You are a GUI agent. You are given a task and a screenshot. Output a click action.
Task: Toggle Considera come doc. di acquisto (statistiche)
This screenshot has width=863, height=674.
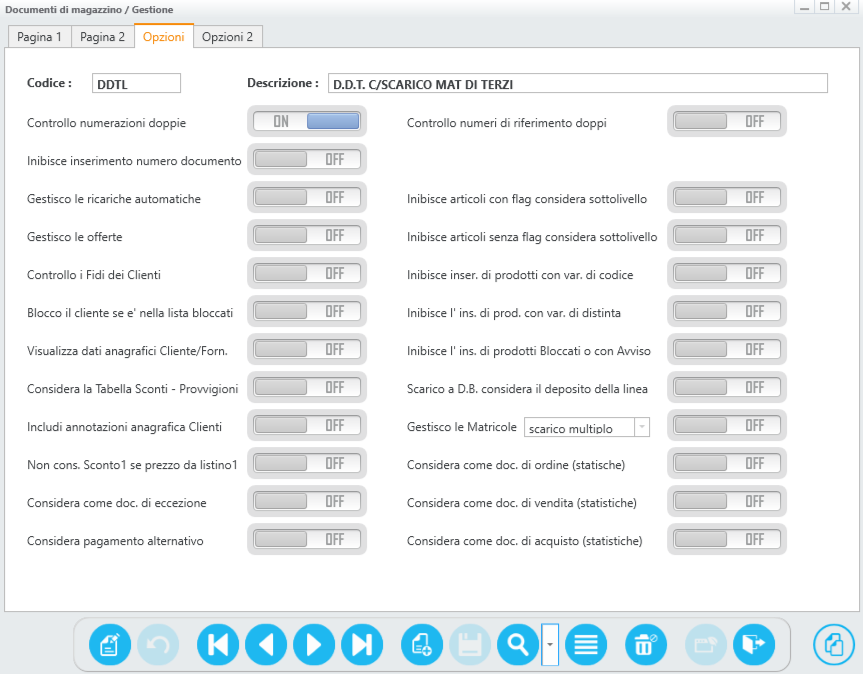[x=727, y=539]
